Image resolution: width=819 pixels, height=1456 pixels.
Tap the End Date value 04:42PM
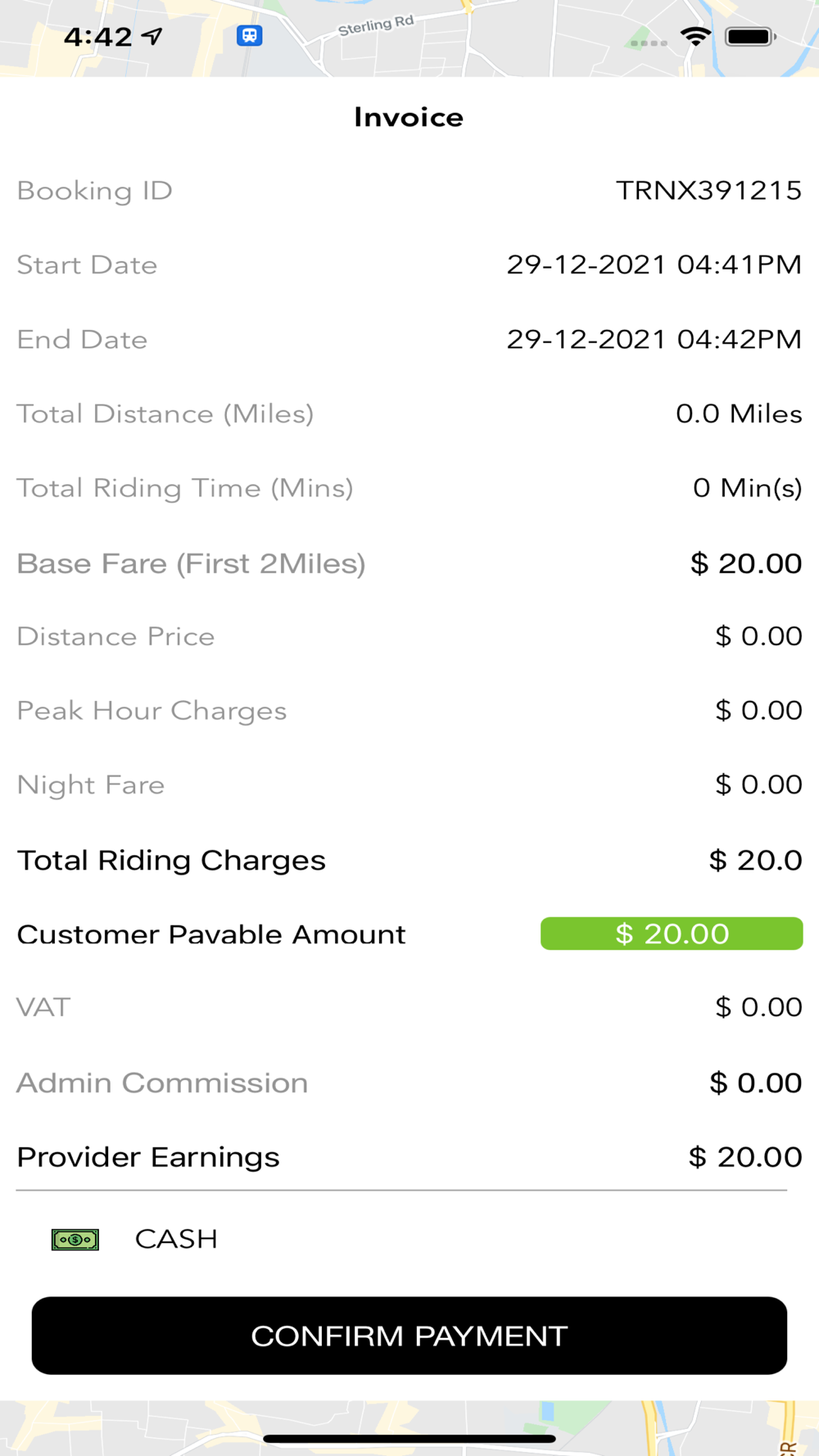(x=654, y=339)
